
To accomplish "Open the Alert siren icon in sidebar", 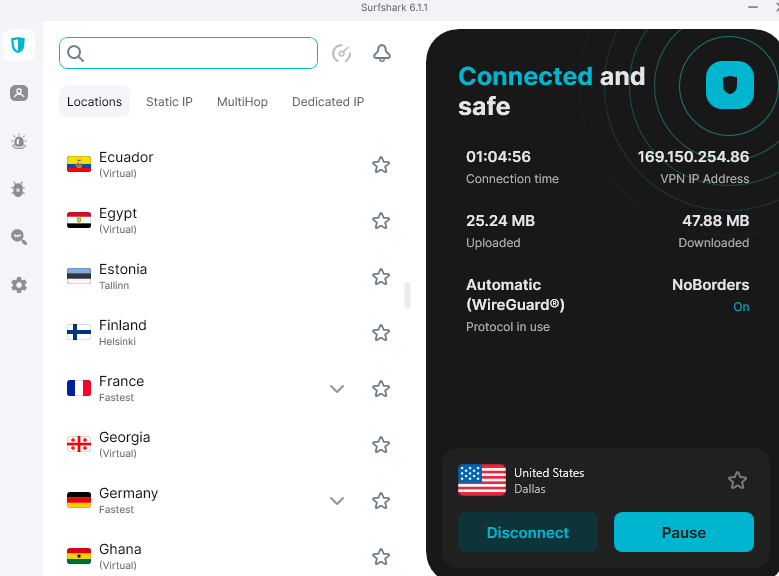I will tap(19, 142).
